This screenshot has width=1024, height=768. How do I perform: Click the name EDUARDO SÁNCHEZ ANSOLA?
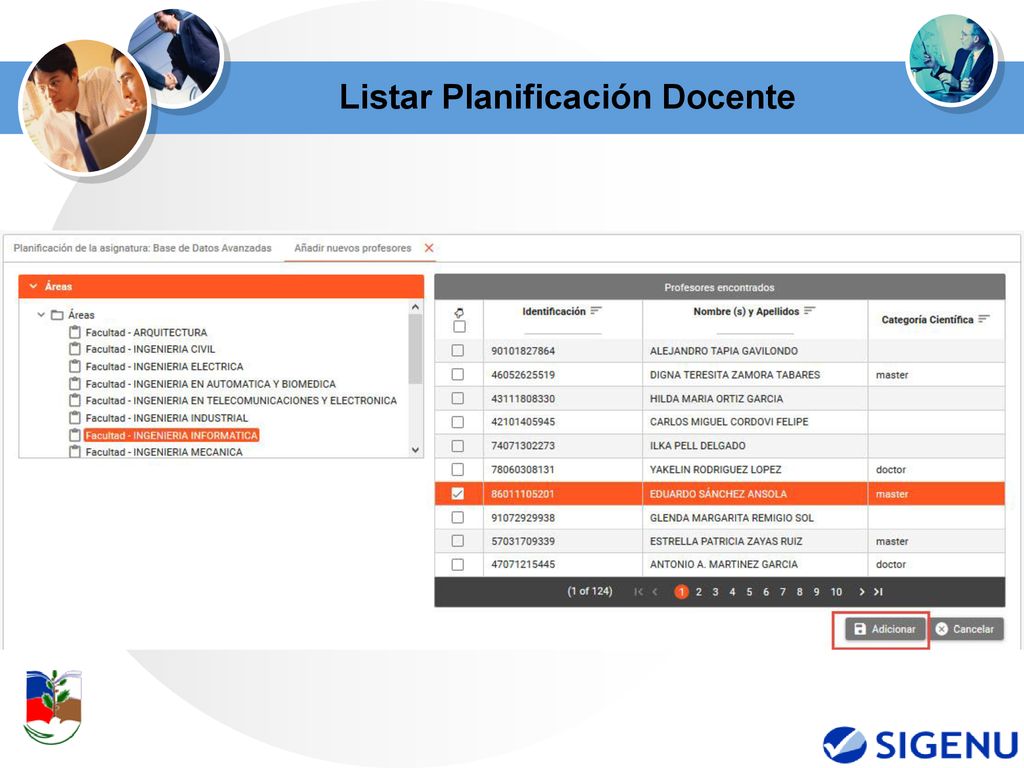718,494
